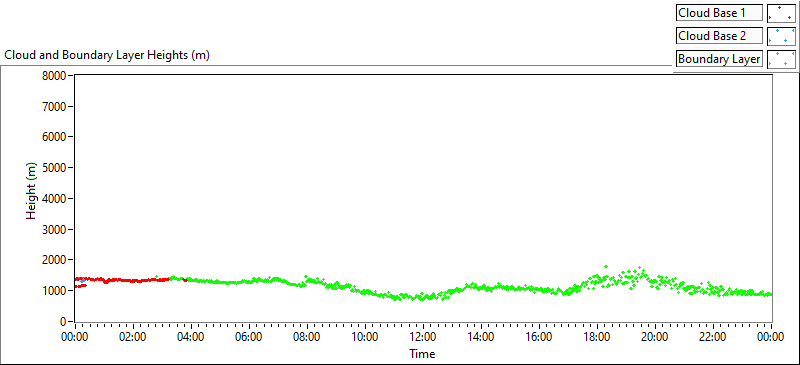Click the 08:00 time axis label

pyautogui.click(x=307, y=337)
